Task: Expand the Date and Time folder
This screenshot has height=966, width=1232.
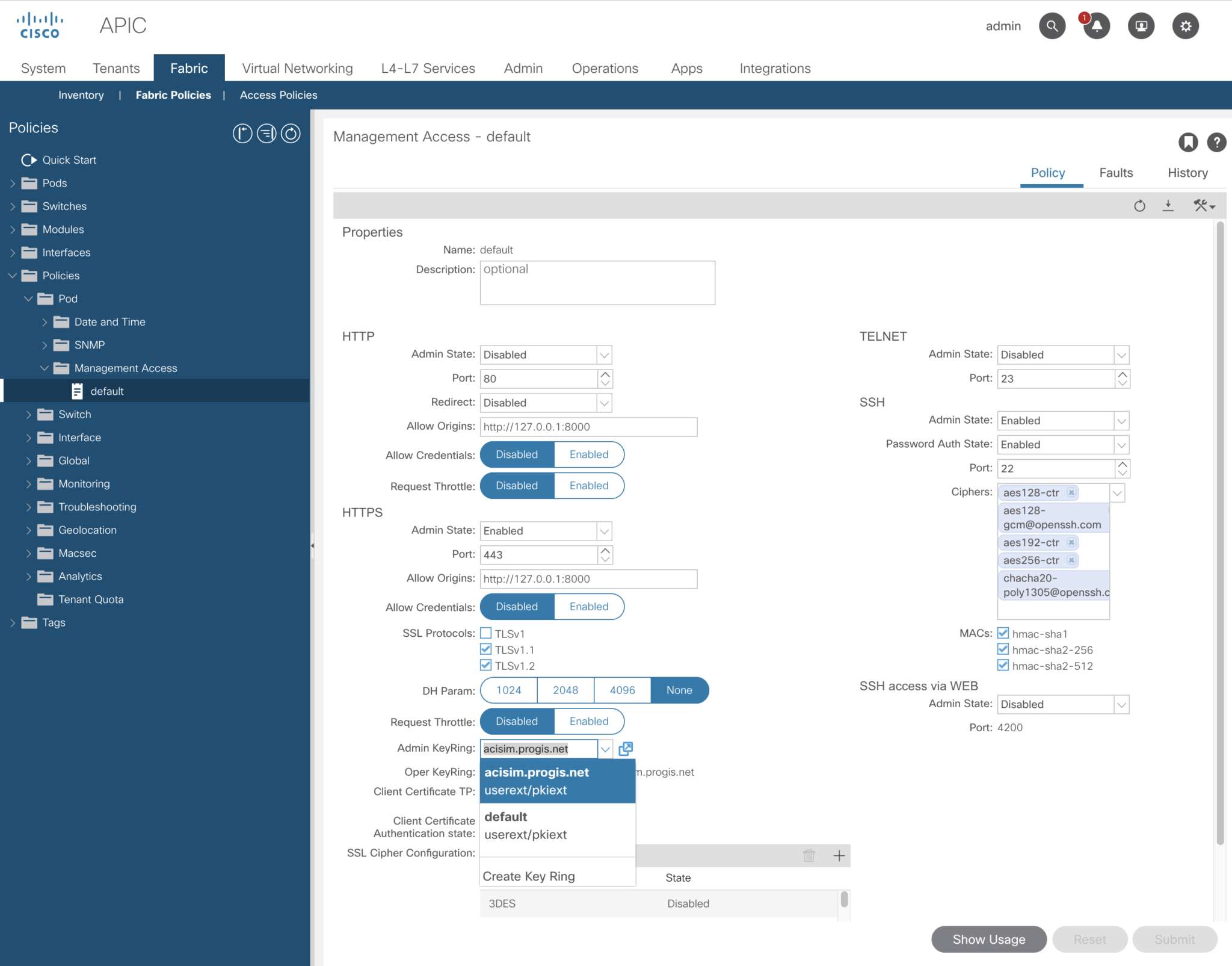Action: [44, 322]
